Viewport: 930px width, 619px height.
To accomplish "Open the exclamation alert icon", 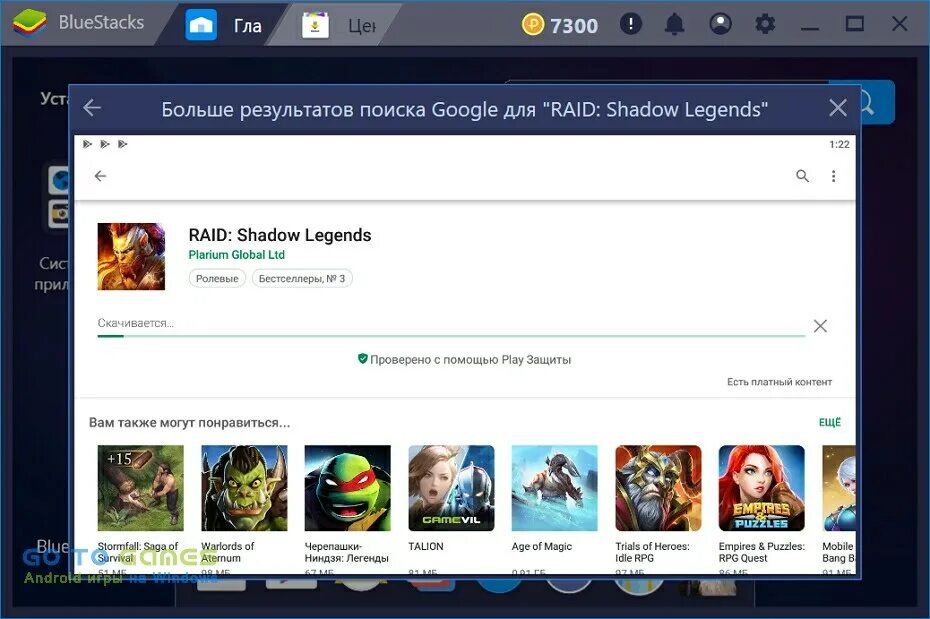I will coord(630,24).
